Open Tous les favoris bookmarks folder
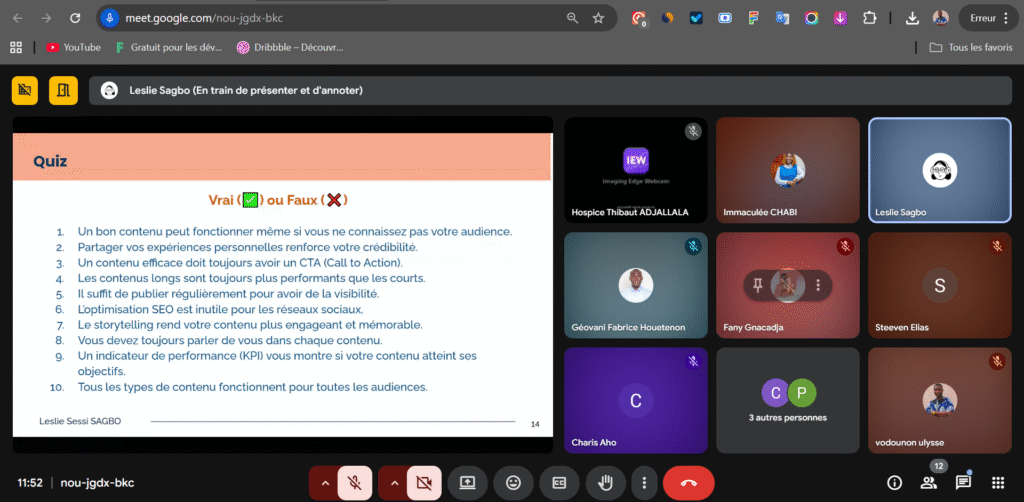 (970, 47)
